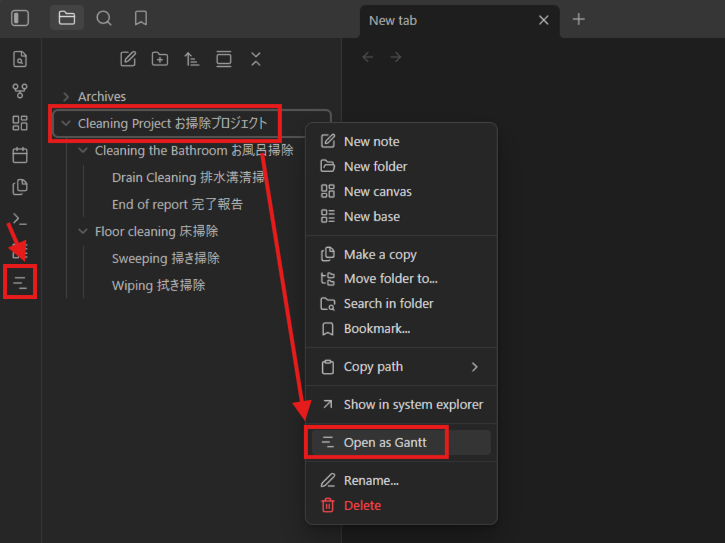Open the bookmarks panel icon
Screen dimensions: 725x543
[x=141, y=19]
